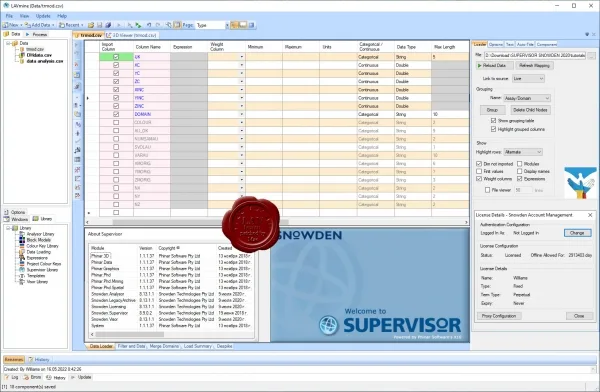Click the Refresh Mapping button
Image resolution: width=600 pixels, height=392 pixels.
point(534,65)
